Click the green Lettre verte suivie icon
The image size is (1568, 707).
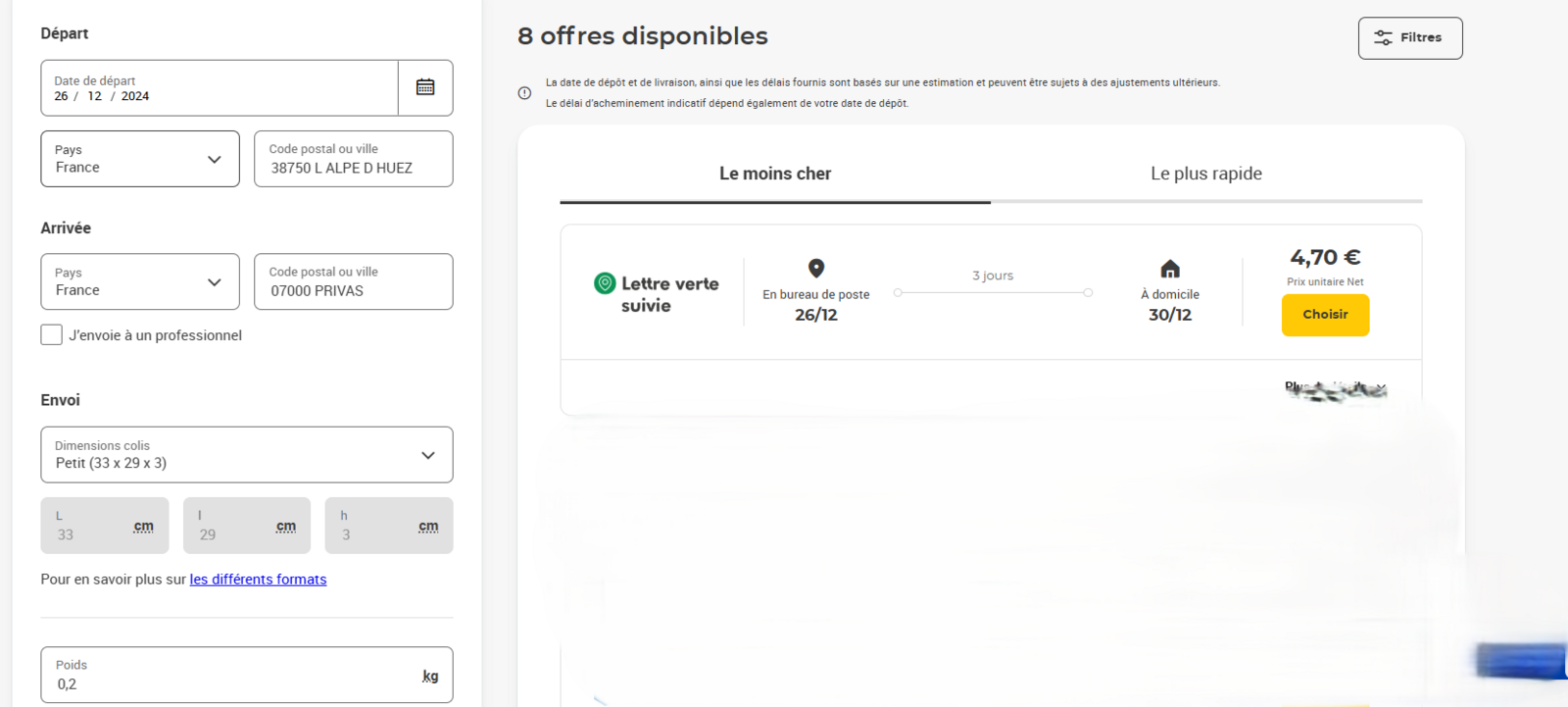coord(605,283)
